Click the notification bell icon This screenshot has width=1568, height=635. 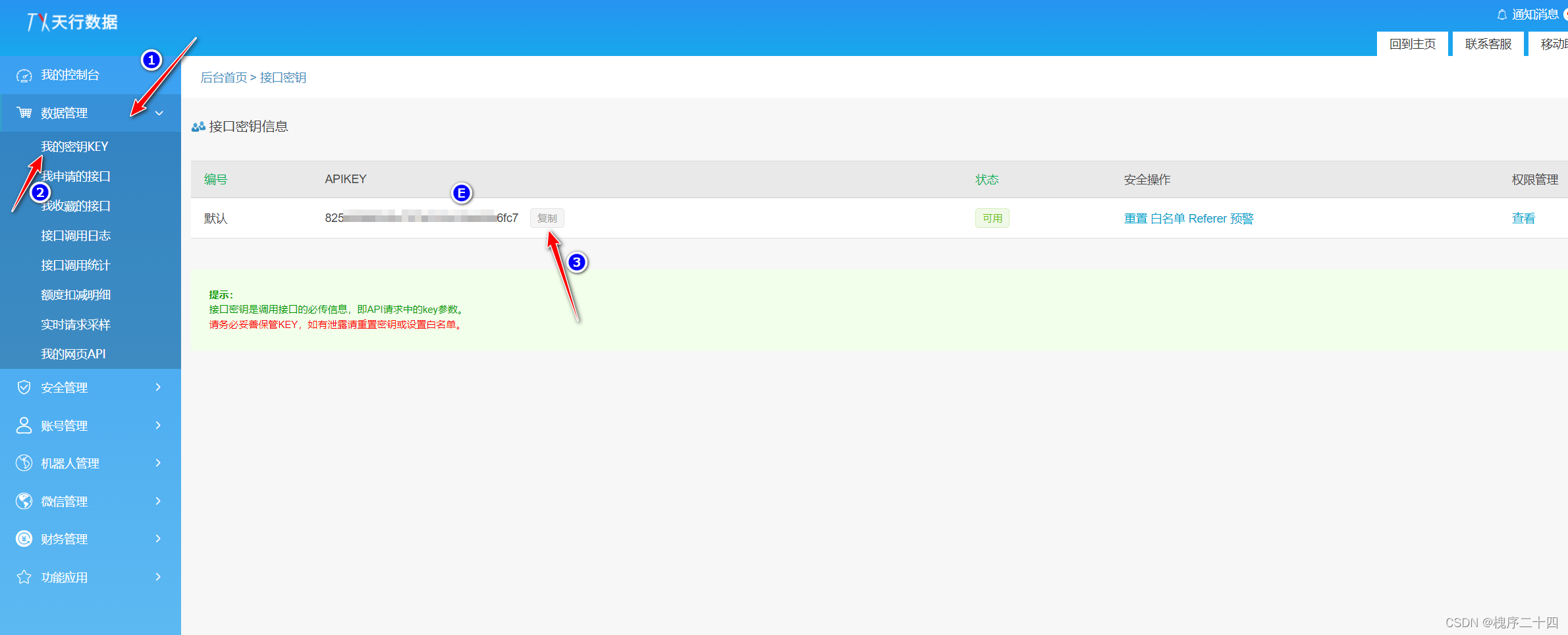[1502, 14]
